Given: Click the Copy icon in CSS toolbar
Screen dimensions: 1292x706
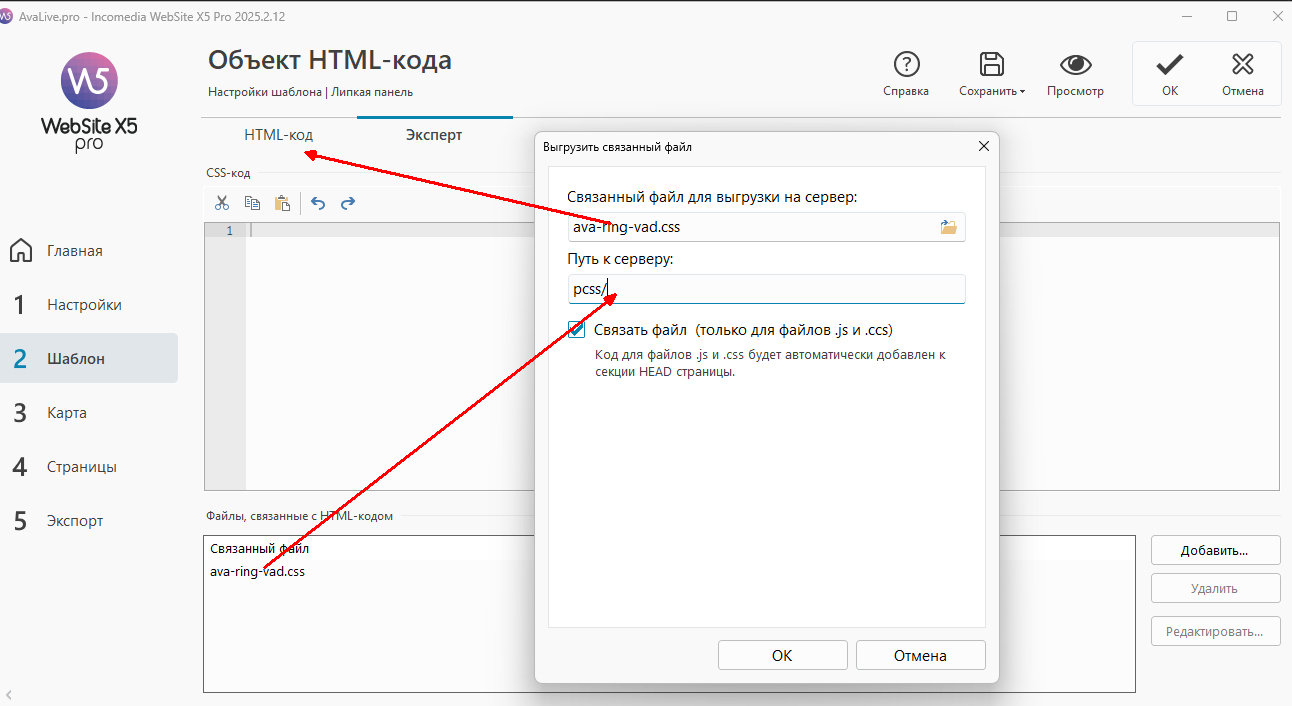Looking at the screenshot, I should click(253, 203).
